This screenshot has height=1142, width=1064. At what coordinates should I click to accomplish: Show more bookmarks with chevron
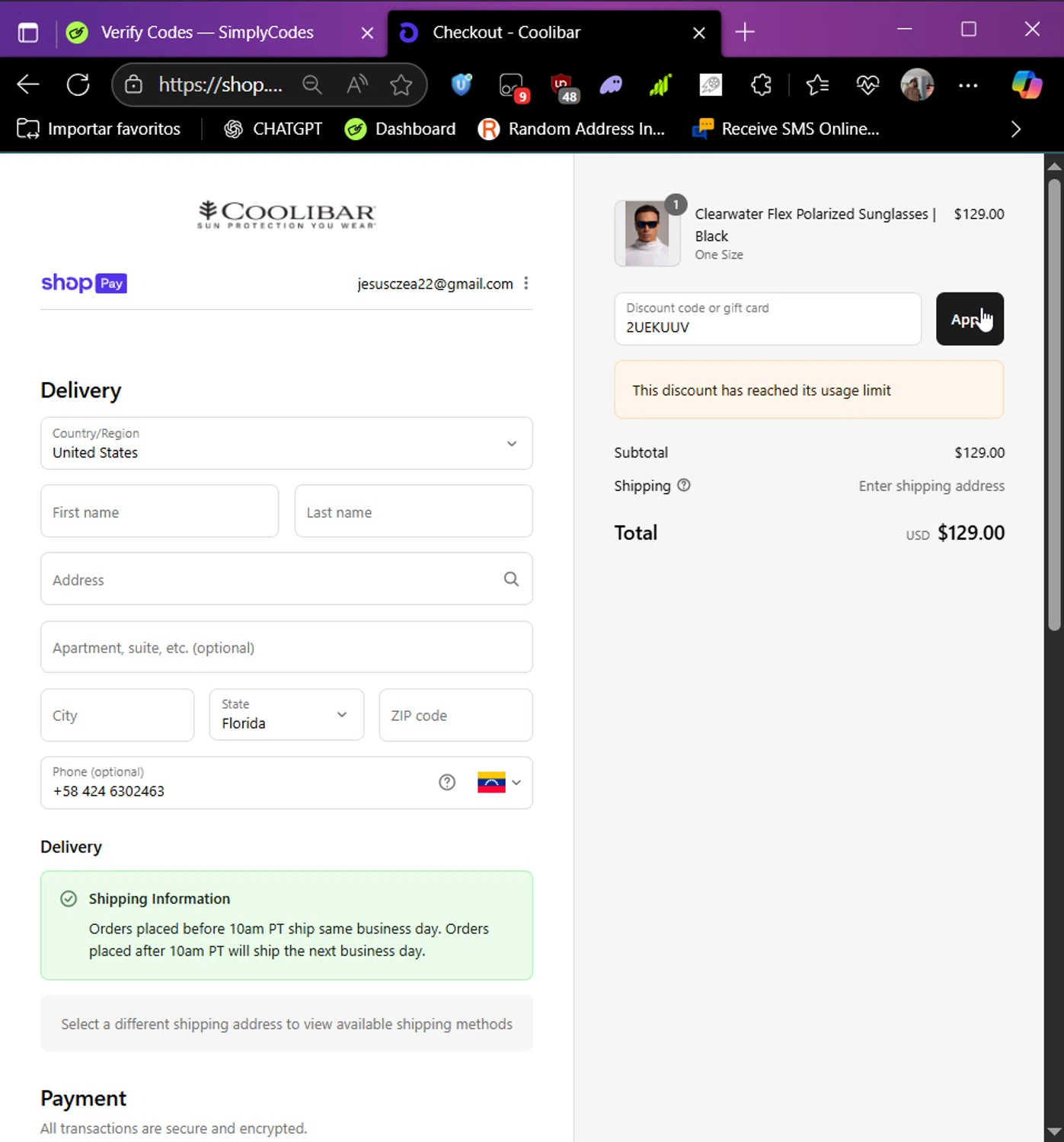(x=1015, y=129)
